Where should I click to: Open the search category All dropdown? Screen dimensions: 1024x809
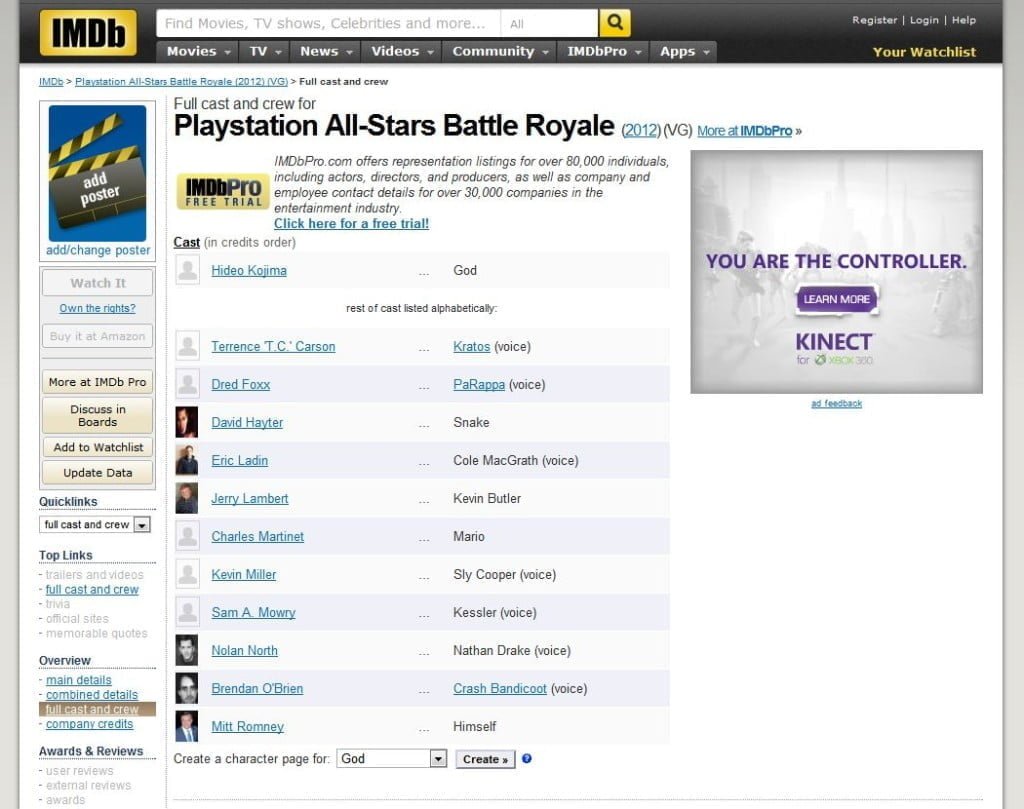pos(549,24)
